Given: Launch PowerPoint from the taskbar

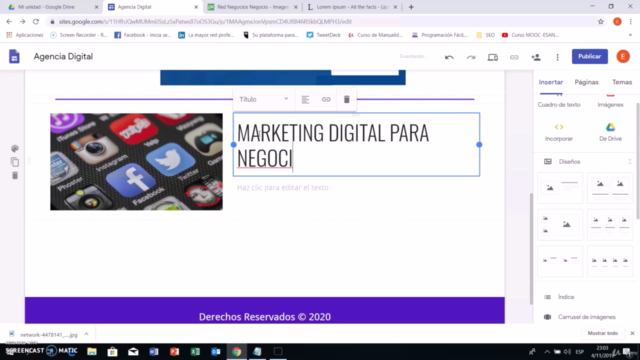Looking at the screenshot, I should click(x=174, y=351).
